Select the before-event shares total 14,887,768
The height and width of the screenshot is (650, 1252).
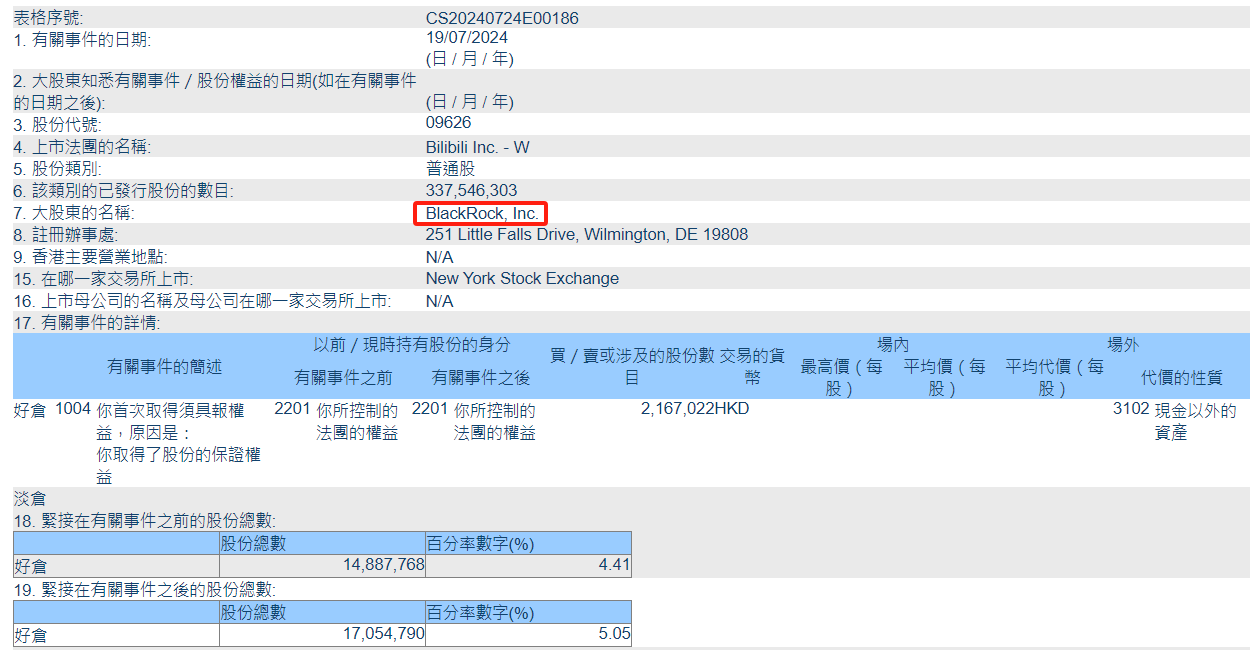tap(384, 565)
